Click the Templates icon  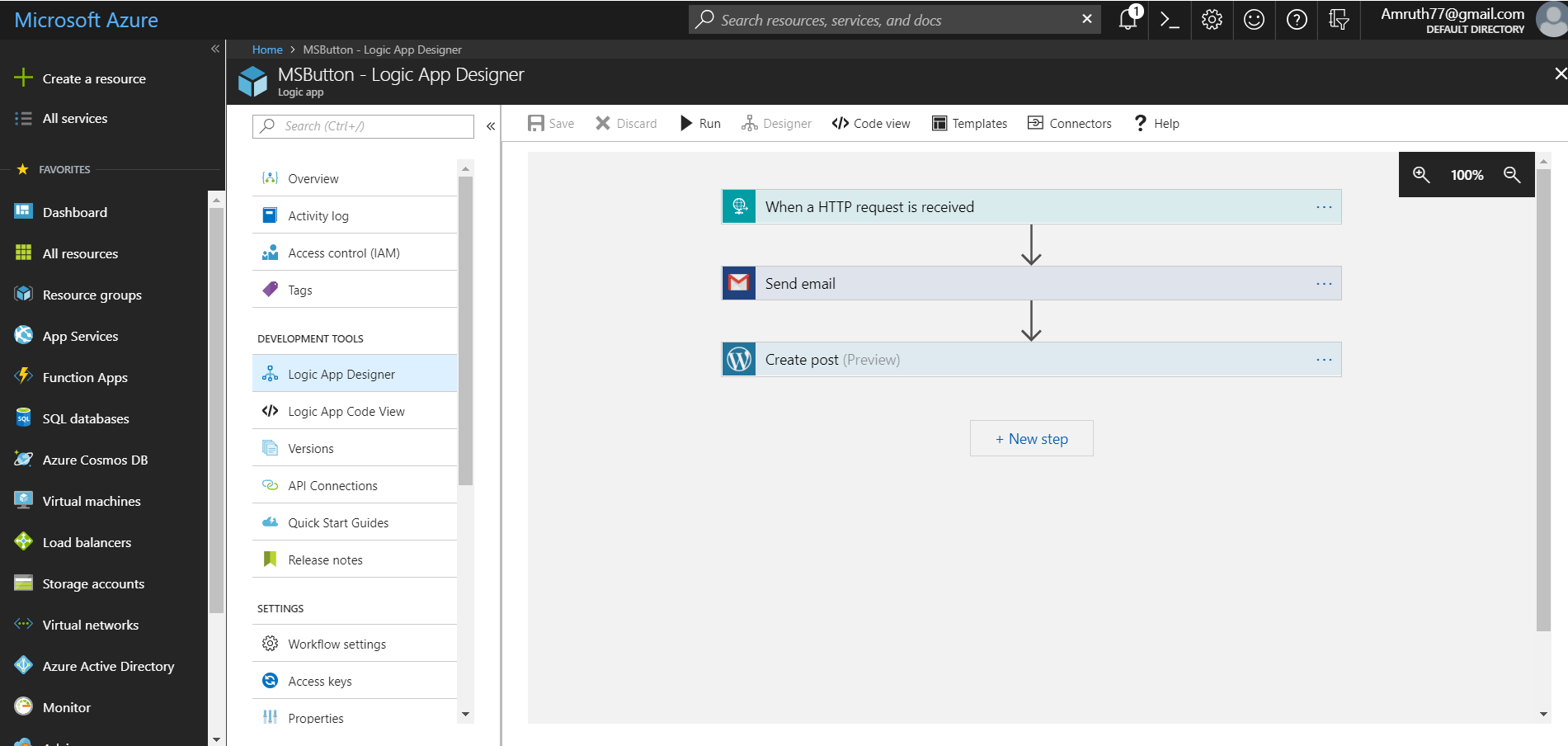point(939,123)
